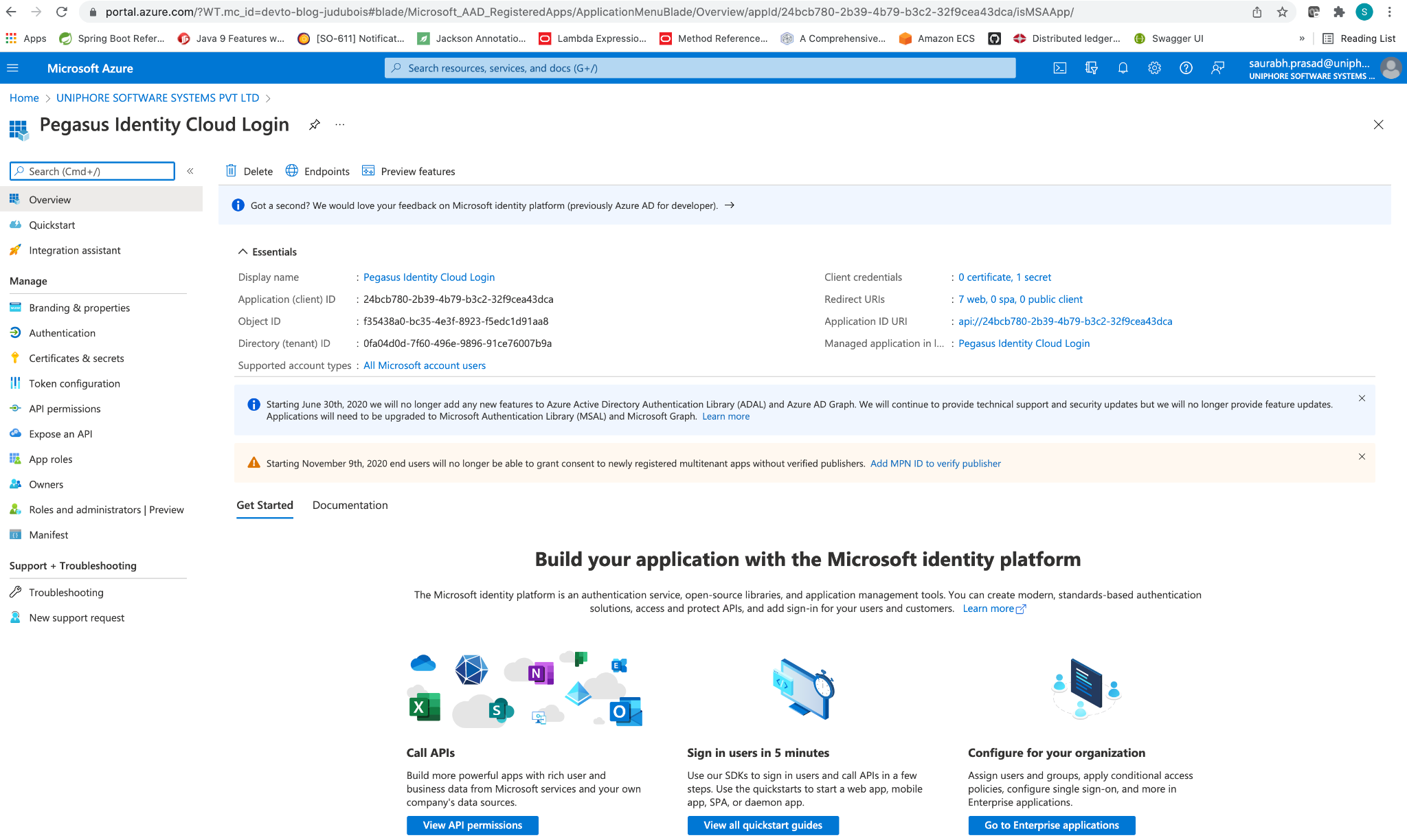This screenshot has height=840, width=1407.
Task: Open Endpoints panel
Action: [317, 171]
